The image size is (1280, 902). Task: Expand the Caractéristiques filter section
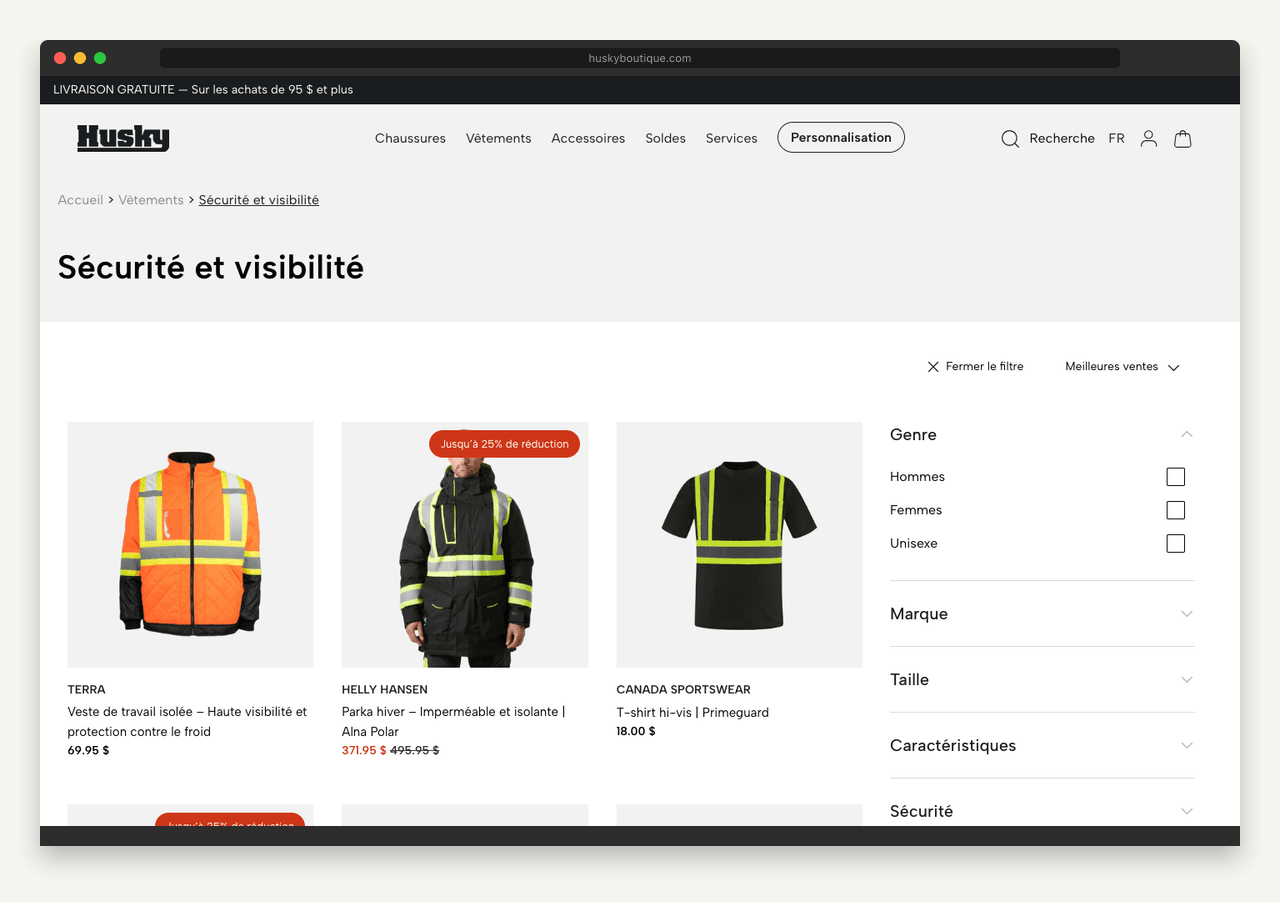click(x=1186, y=745)
